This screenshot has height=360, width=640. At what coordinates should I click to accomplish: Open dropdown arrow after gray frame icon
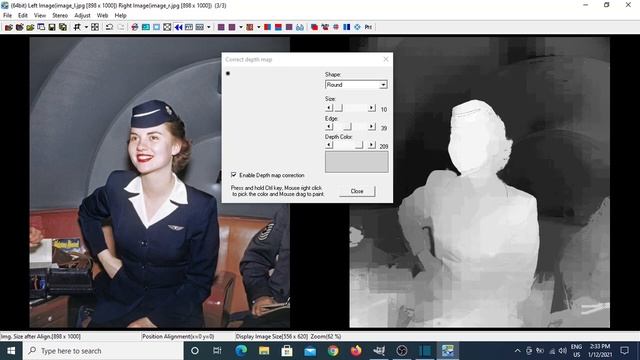pyautogui.click(x=209, y=27)
